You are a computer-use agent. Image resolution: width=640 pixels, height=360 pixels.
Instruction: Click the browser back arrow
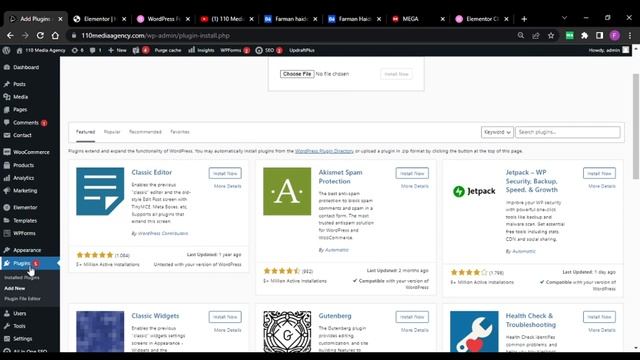(10, 36)
